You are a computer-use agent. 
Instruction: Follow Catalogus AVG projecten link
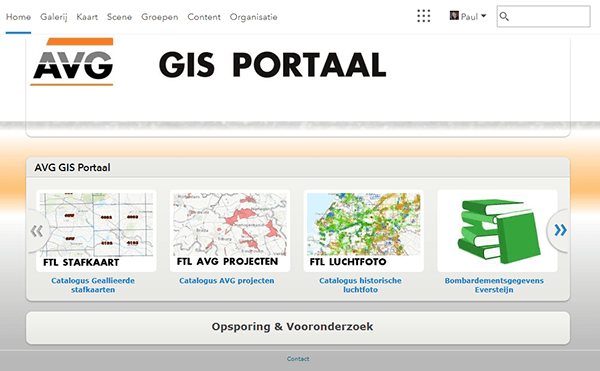coord(227,281)
